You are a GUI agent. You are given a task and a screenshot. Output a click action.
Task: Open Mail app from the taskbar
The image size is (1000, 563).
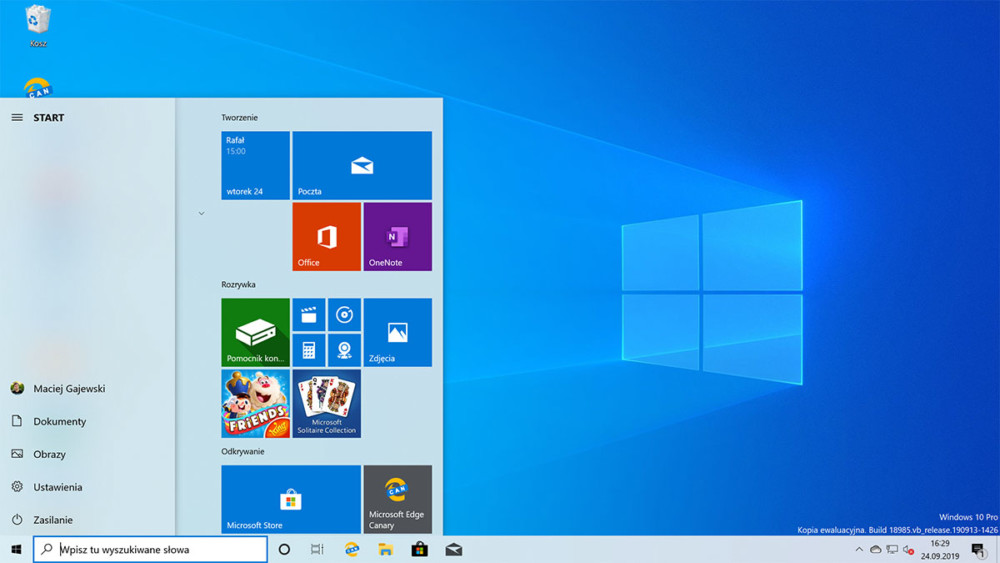point(453,549)
